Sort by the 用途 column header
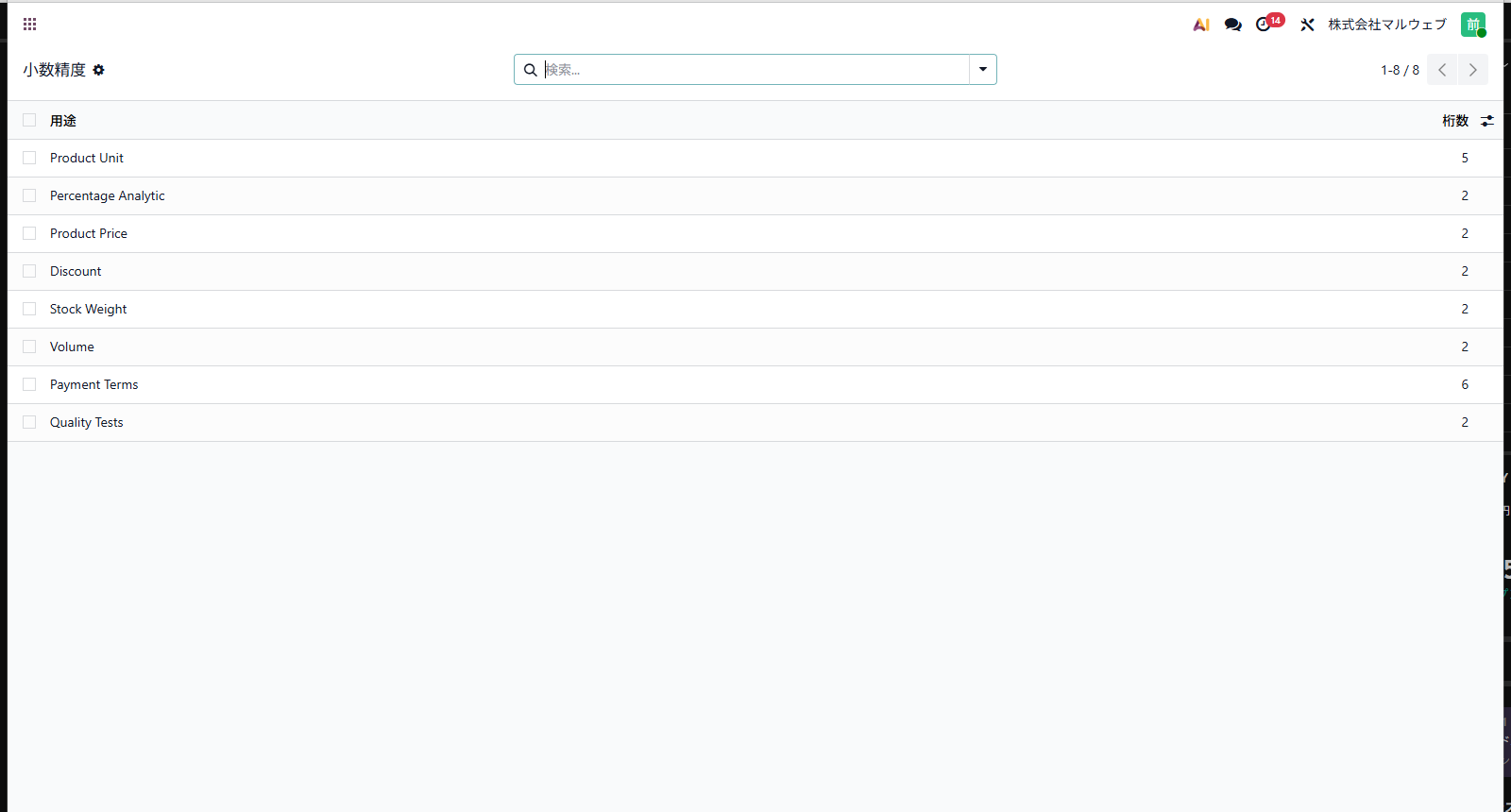Image resolution: width=1511 pixels, height=812 pixels. pos(63,121)
